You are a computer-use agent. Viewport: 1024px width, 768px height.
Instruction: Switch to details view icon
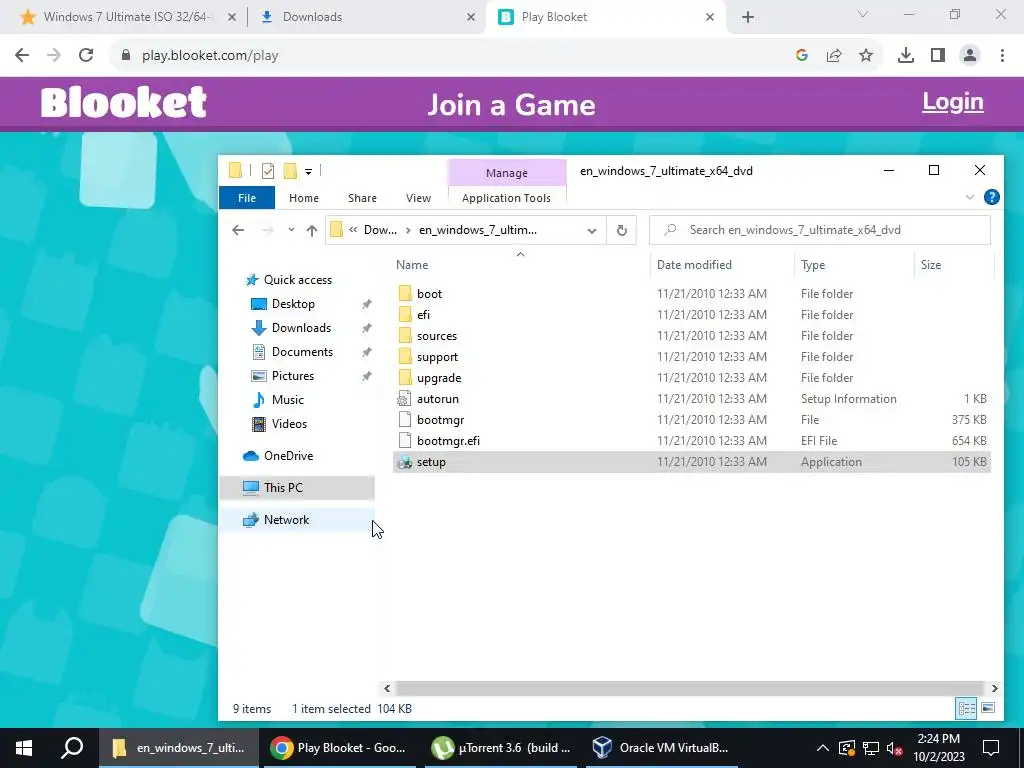pos(967,709)
